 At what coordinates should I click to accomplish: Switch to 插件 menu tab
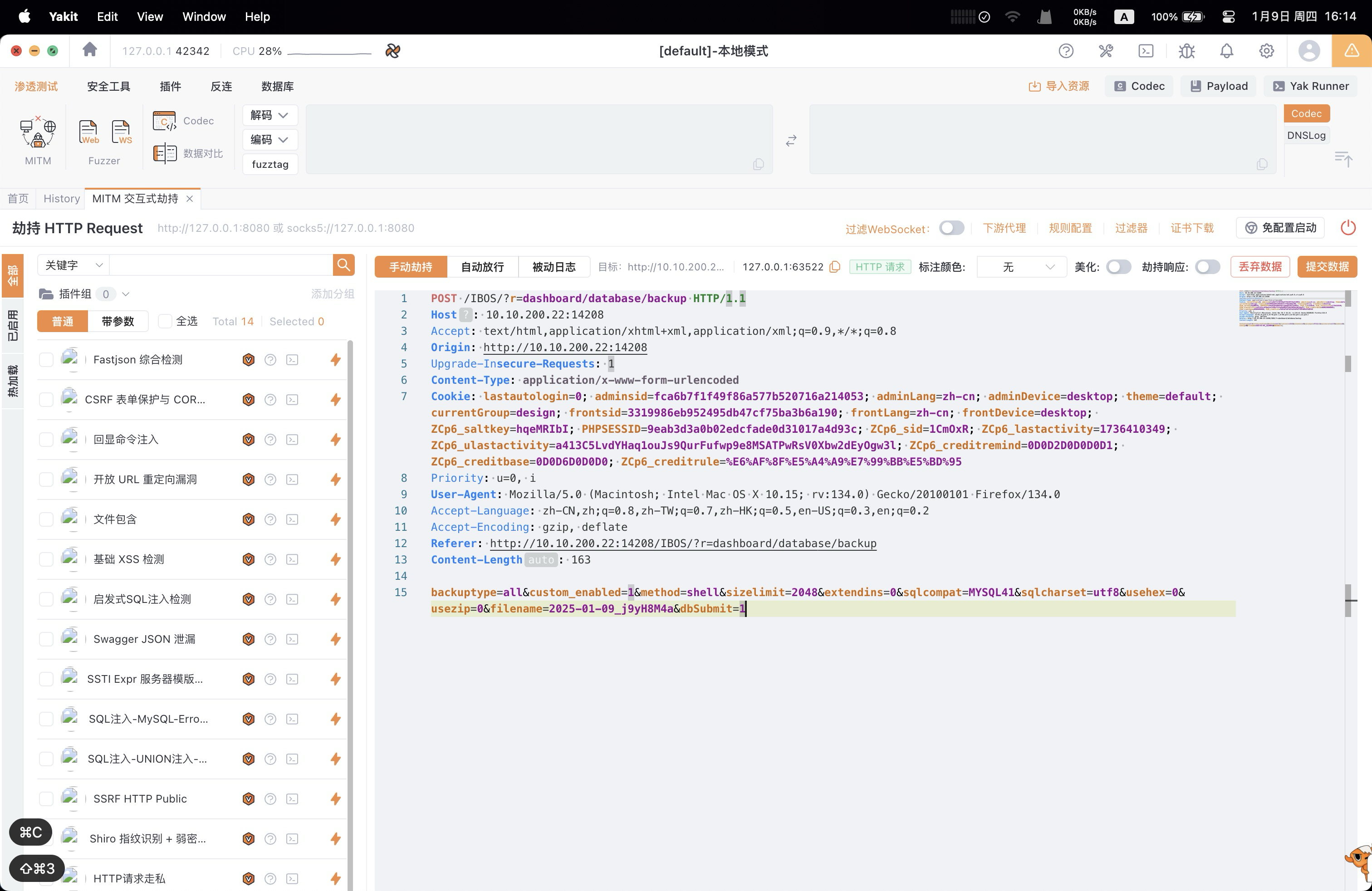[x=170, y=87]
